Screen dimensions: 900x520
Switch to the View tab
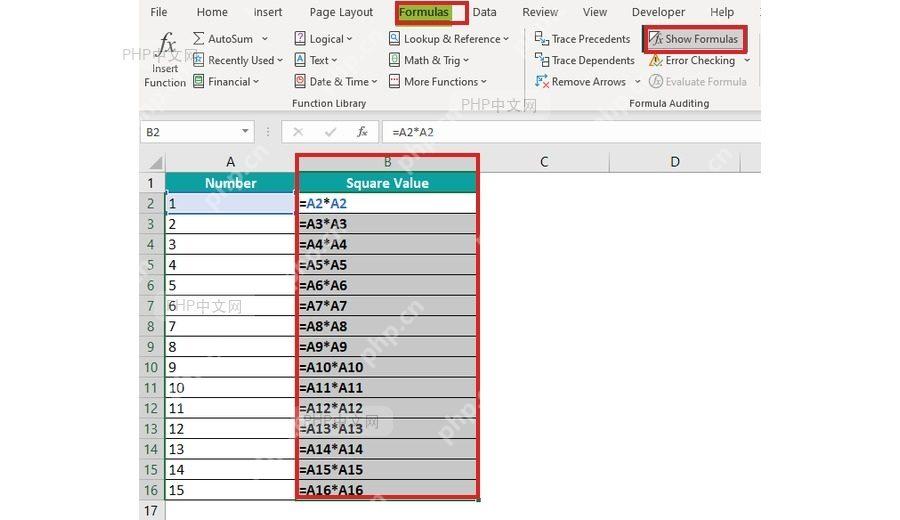595,11
